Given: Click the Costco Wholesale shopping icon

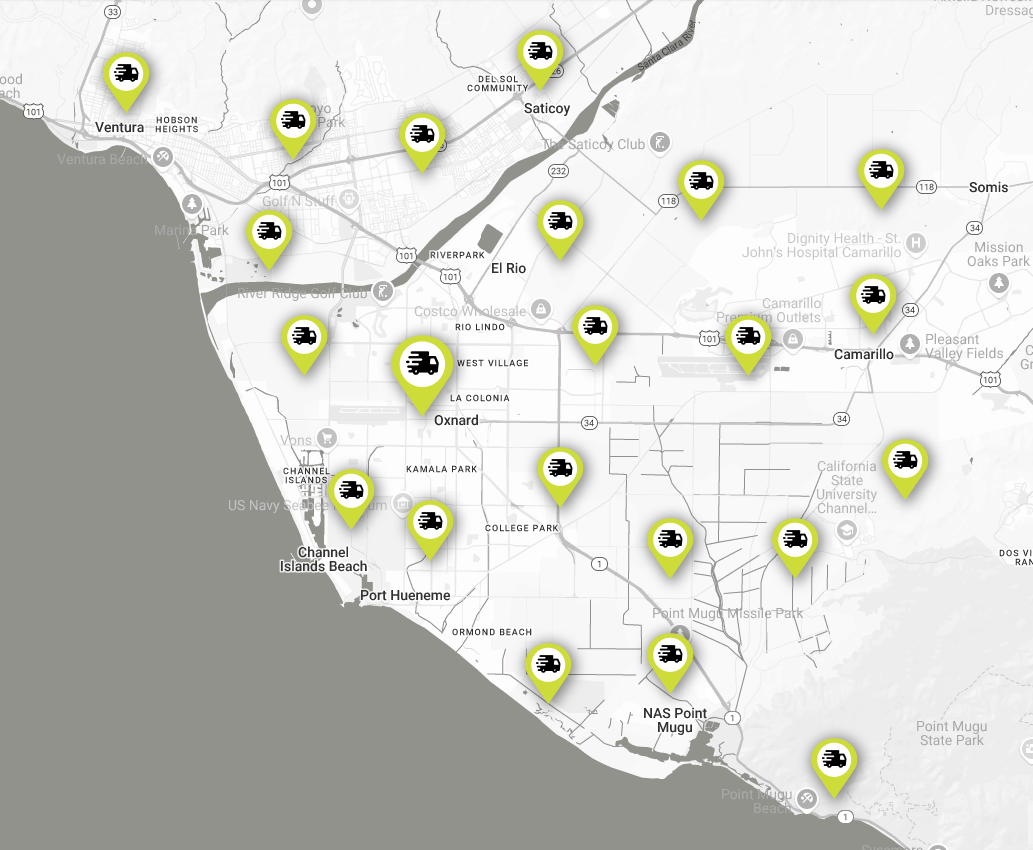Looking at the screenshot, I should [541, 307].
